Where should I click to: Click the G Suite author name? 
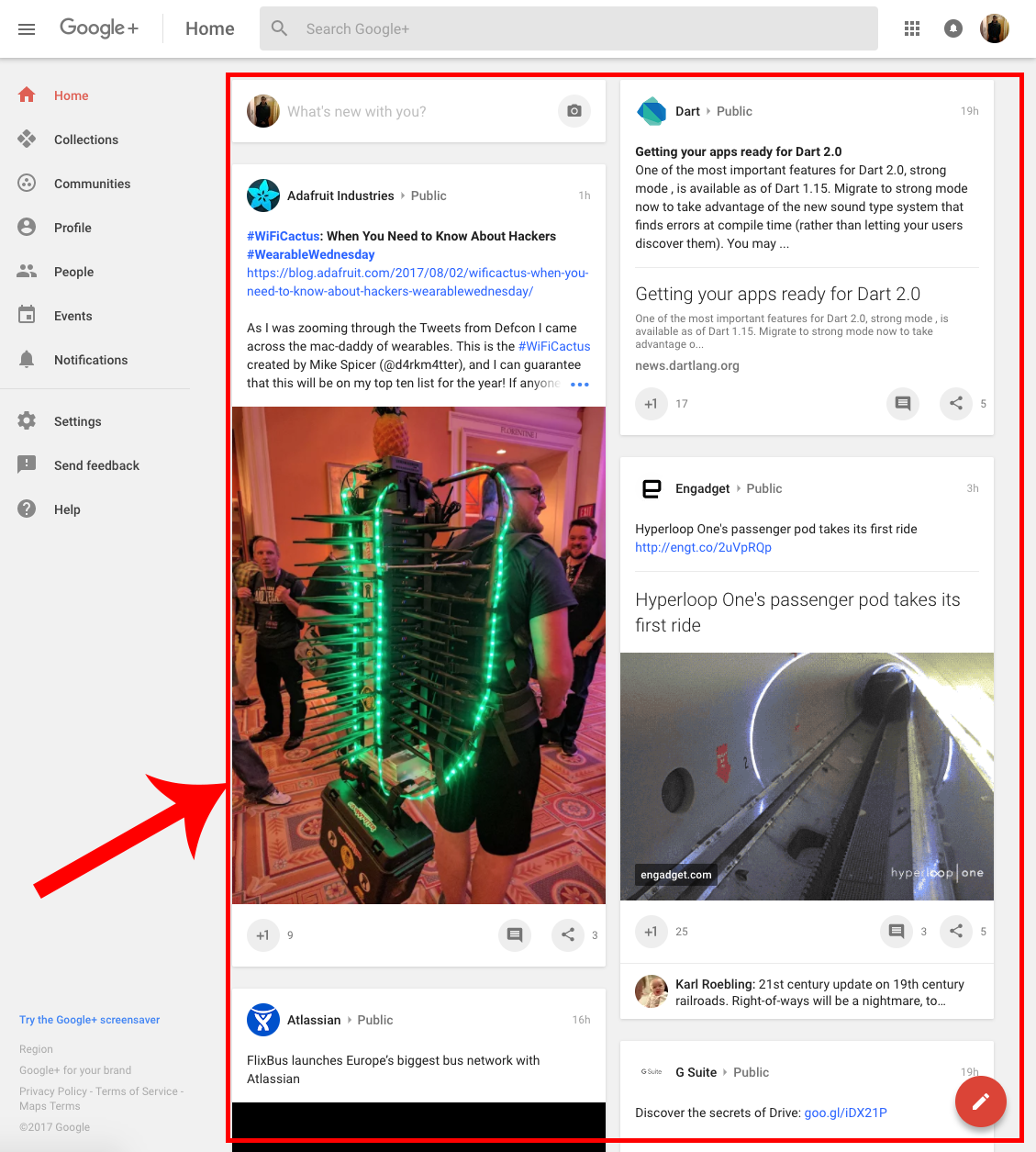click(x=696, y=1072)
